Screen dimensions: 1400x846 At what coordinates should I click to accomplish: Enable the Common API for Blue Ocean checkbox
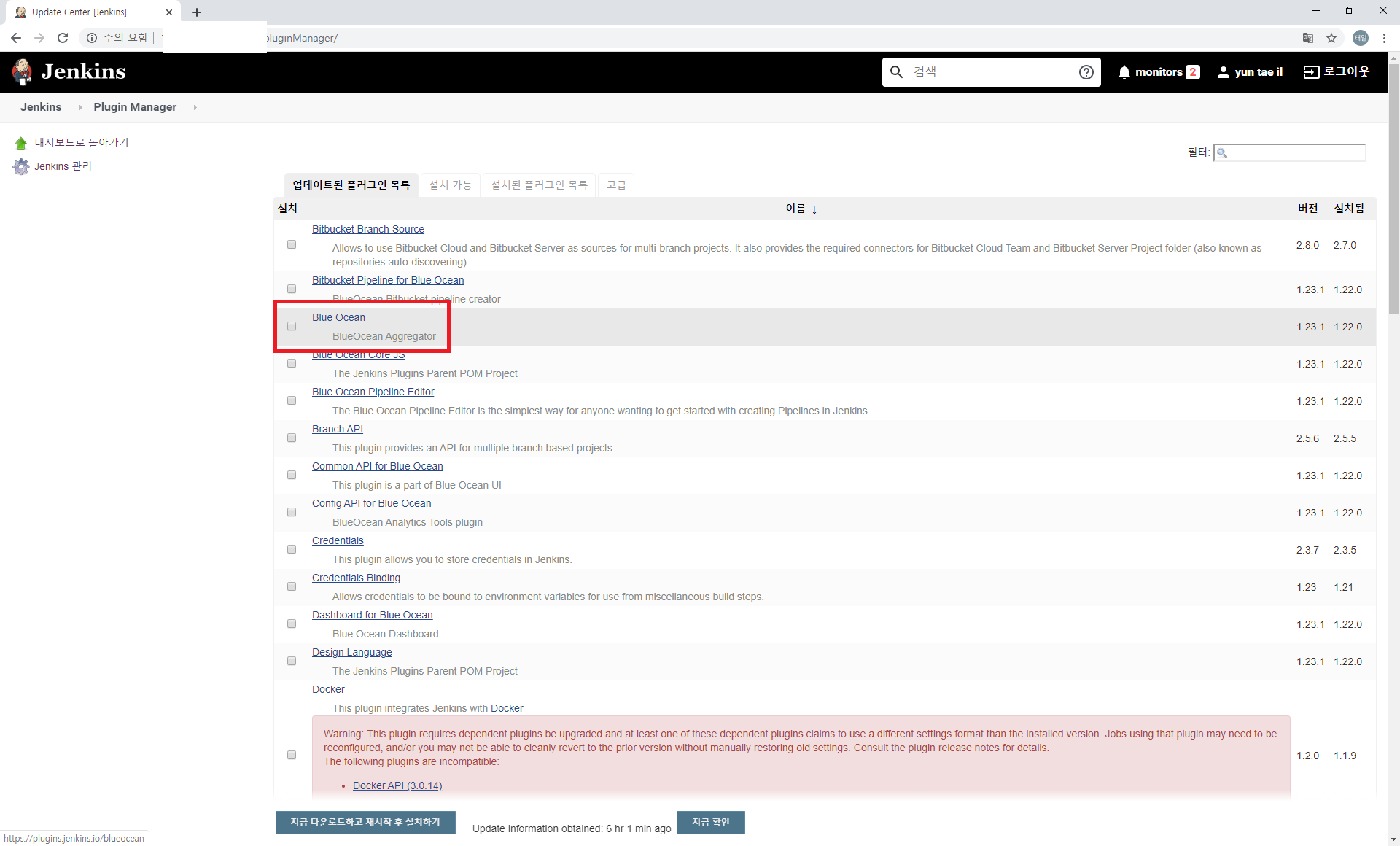click(292, 475)
